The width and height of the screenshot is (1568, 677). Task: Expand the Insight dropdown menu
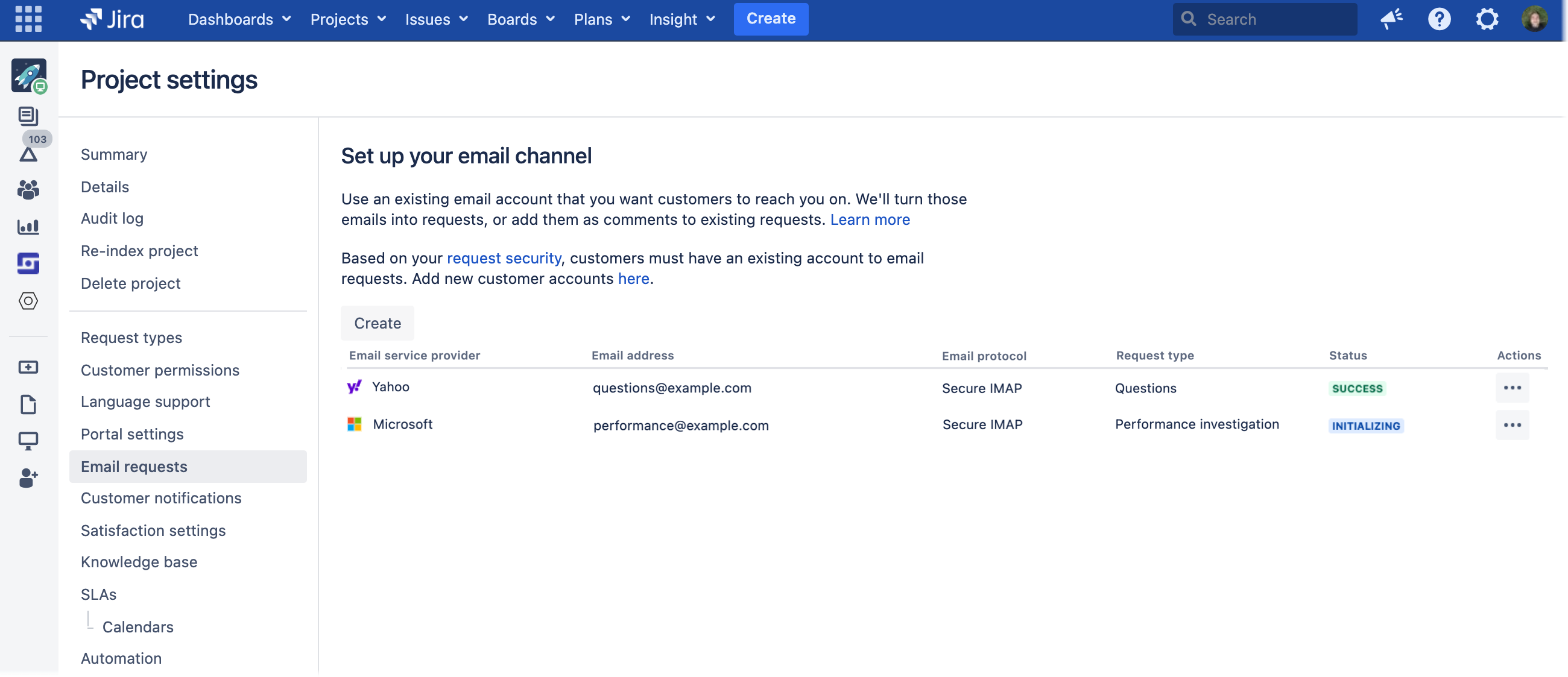(x=681, y=19)
